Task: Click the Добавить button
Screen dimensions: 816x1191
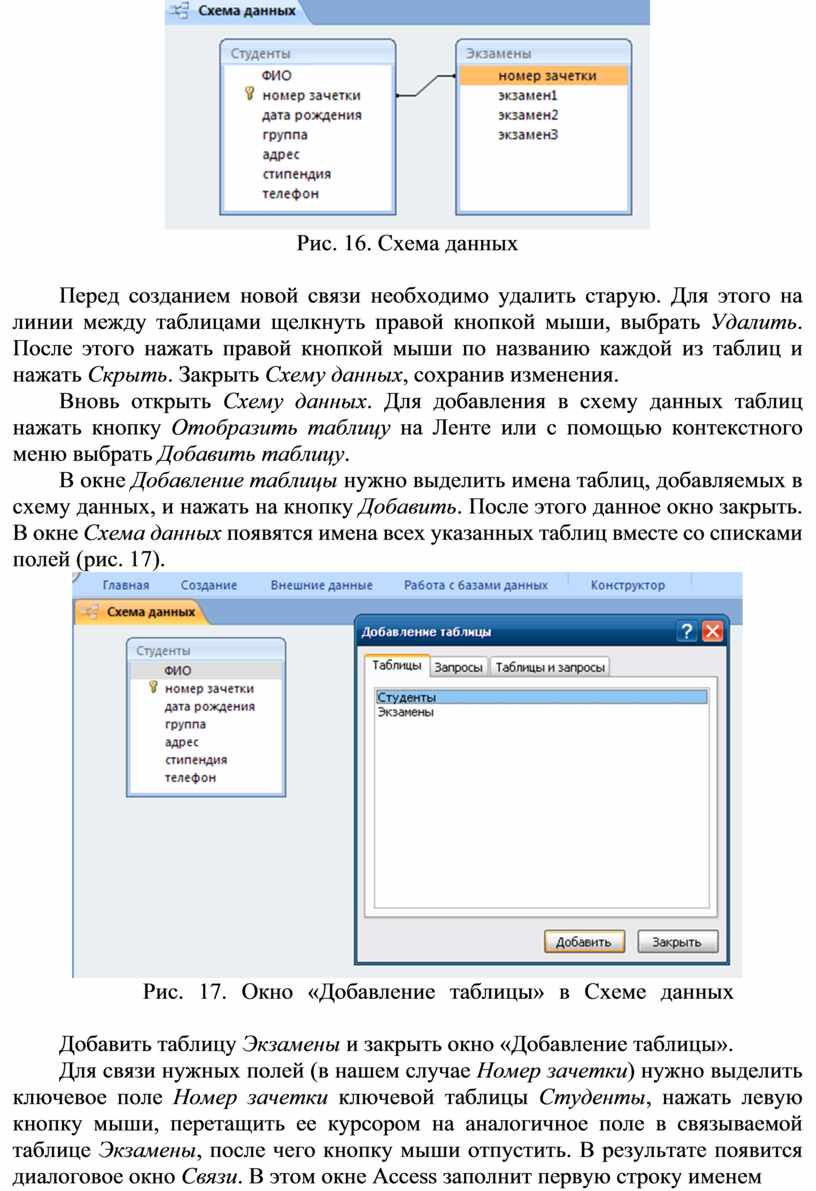Action: click(584, 942)
